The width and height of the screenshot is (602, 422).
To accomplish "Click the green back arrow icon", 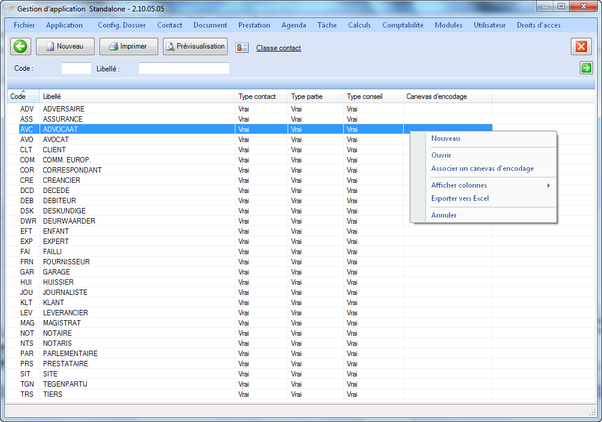I will coord(20,46).
